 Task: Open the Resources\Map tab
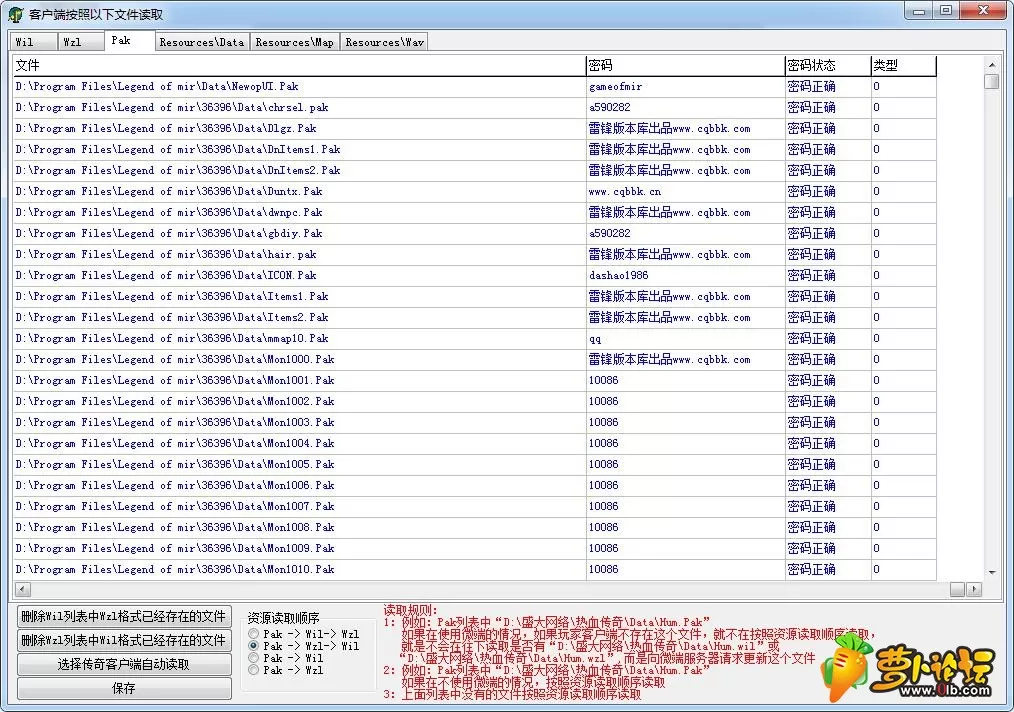click(294, 42)
